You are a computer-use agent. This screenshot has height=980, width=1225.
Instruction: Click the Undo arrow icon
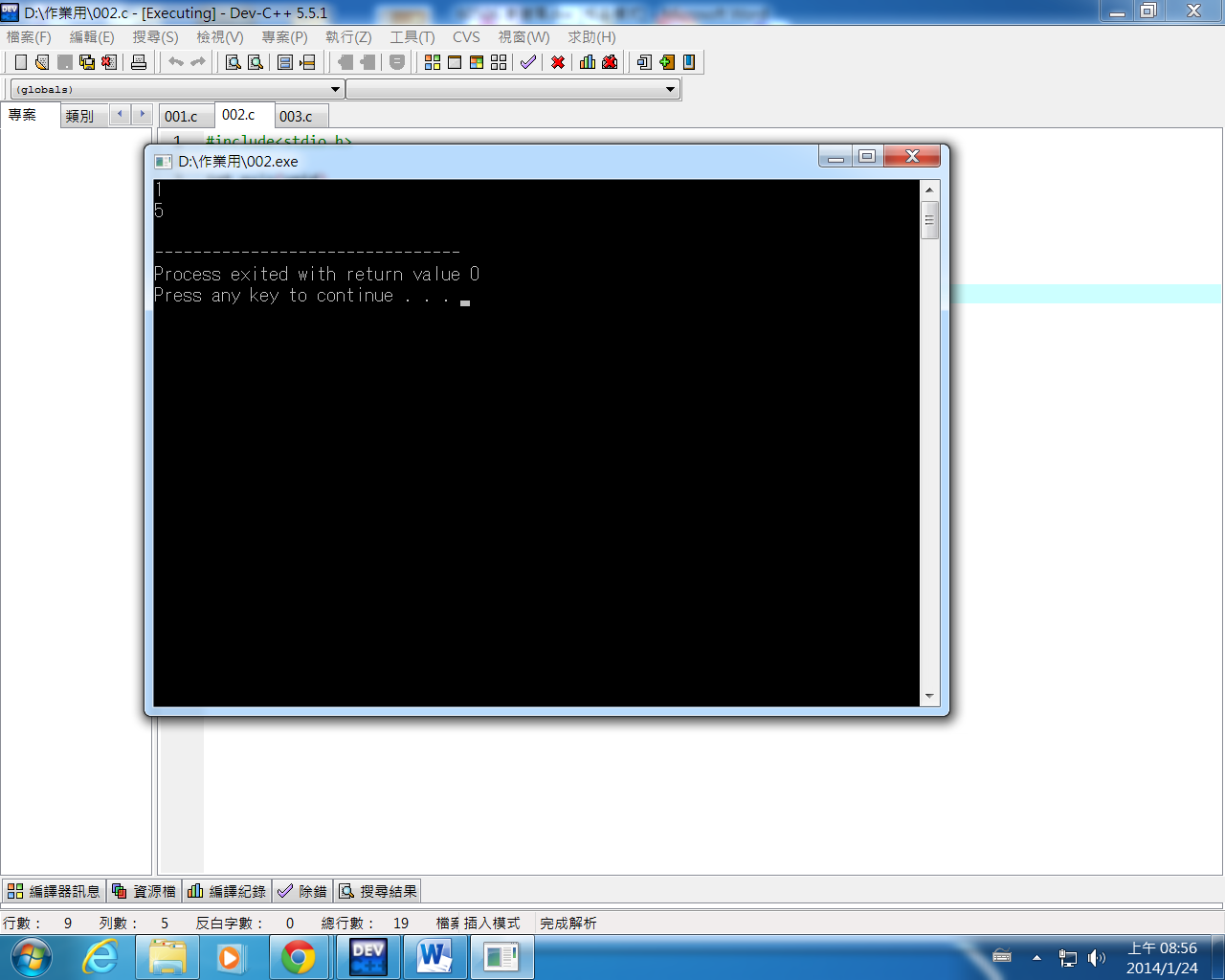point(176,62)
